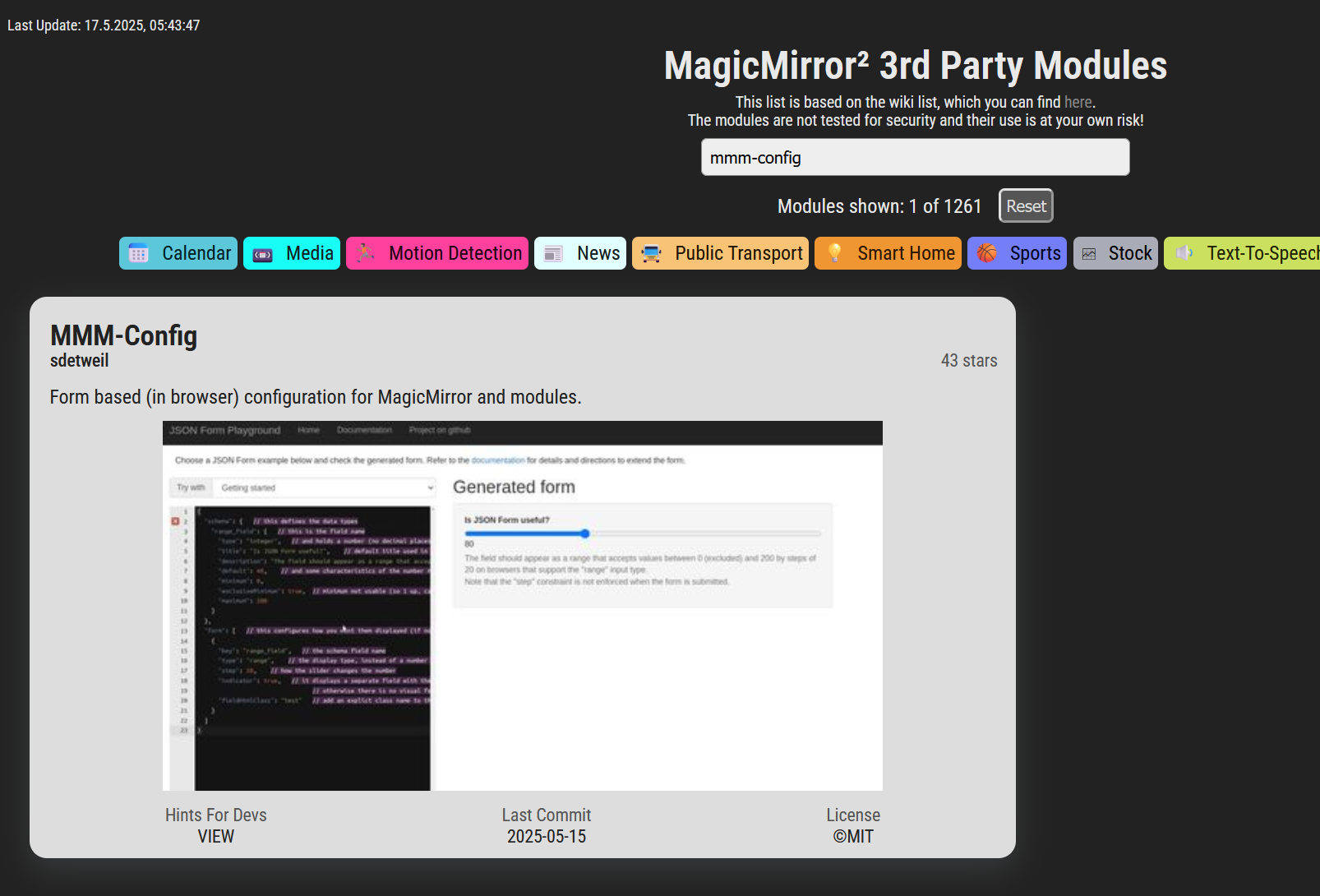Click the calendar icon in Calendar tag
The width and height of the screenshot is (1320, 896).
pyautogui.click(x=138, y=254)
